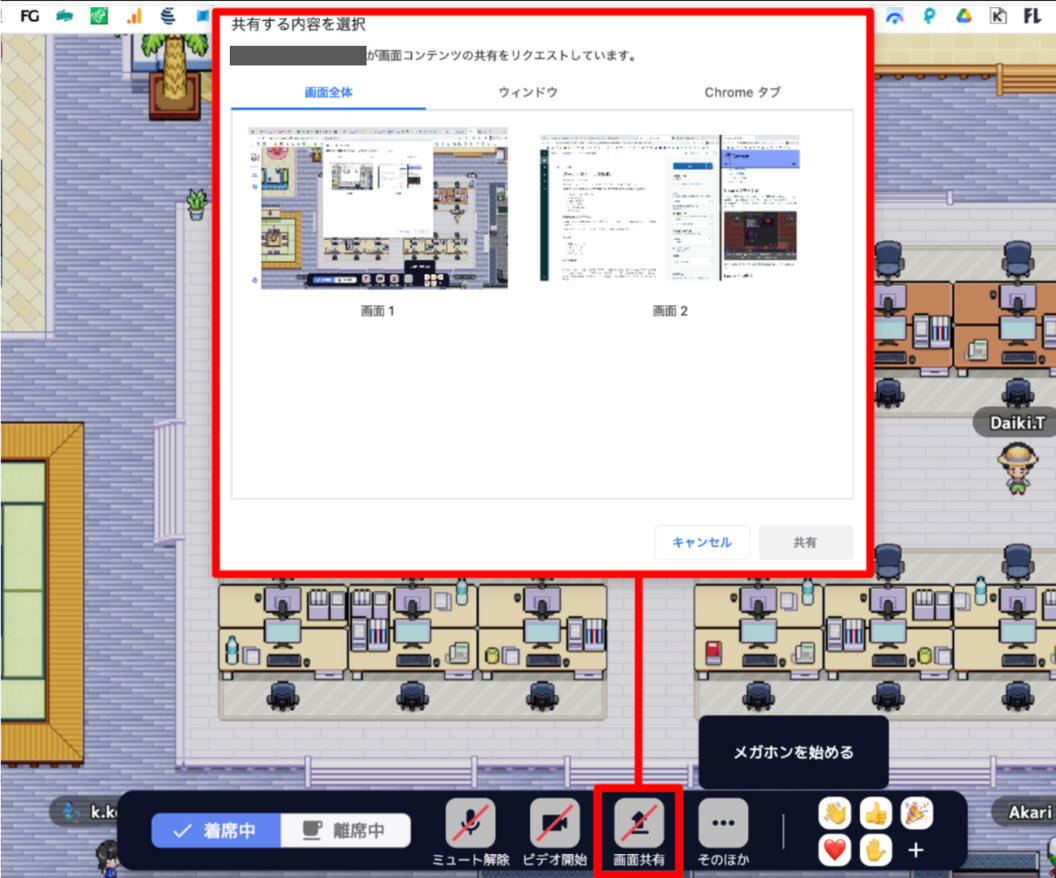The height and width of the screenshot is (878, 1056).
Task: Click the キャンセル button
Action: pyautogui.click(x=702, y=542)
